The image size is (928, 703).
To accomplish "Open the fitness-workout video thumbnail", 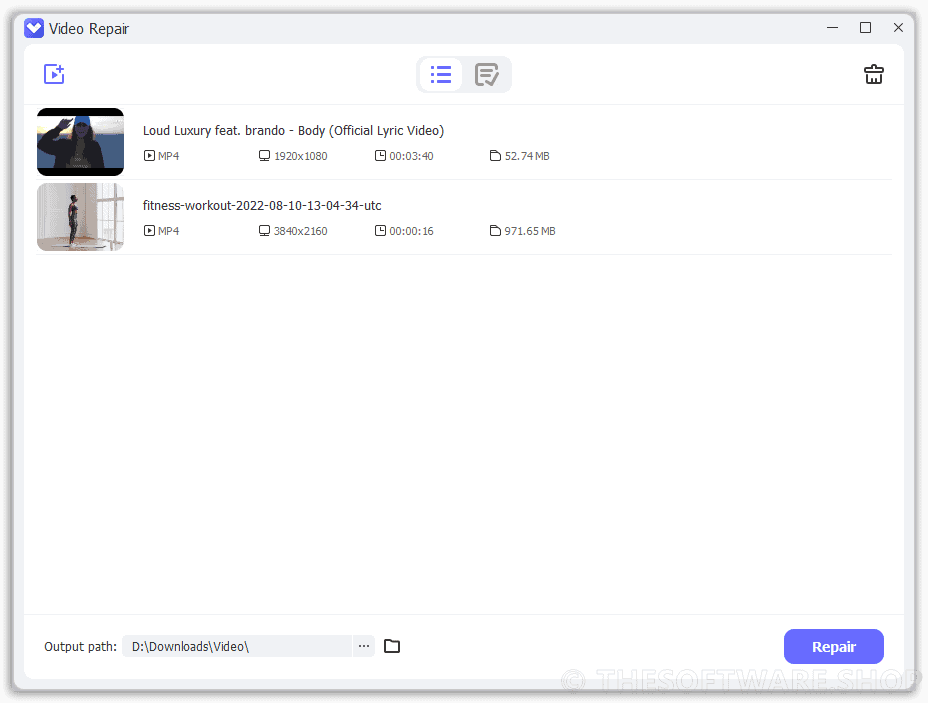I will [80, 217].
